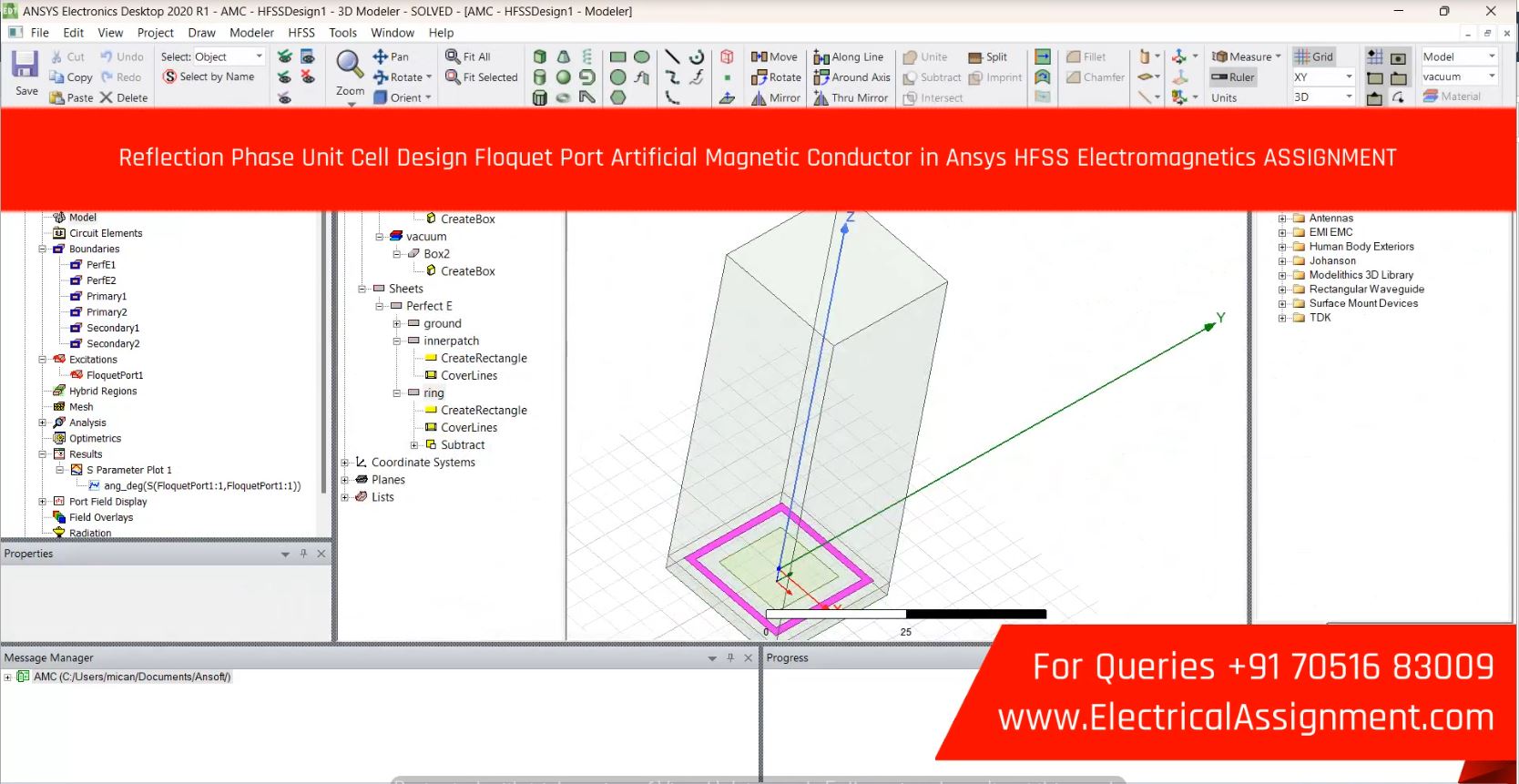Image resolution: width=1519 pixels, height=784 pixels.
Task: Pick the Draw Cylinder tool
Action: click(x=540, y=77)
